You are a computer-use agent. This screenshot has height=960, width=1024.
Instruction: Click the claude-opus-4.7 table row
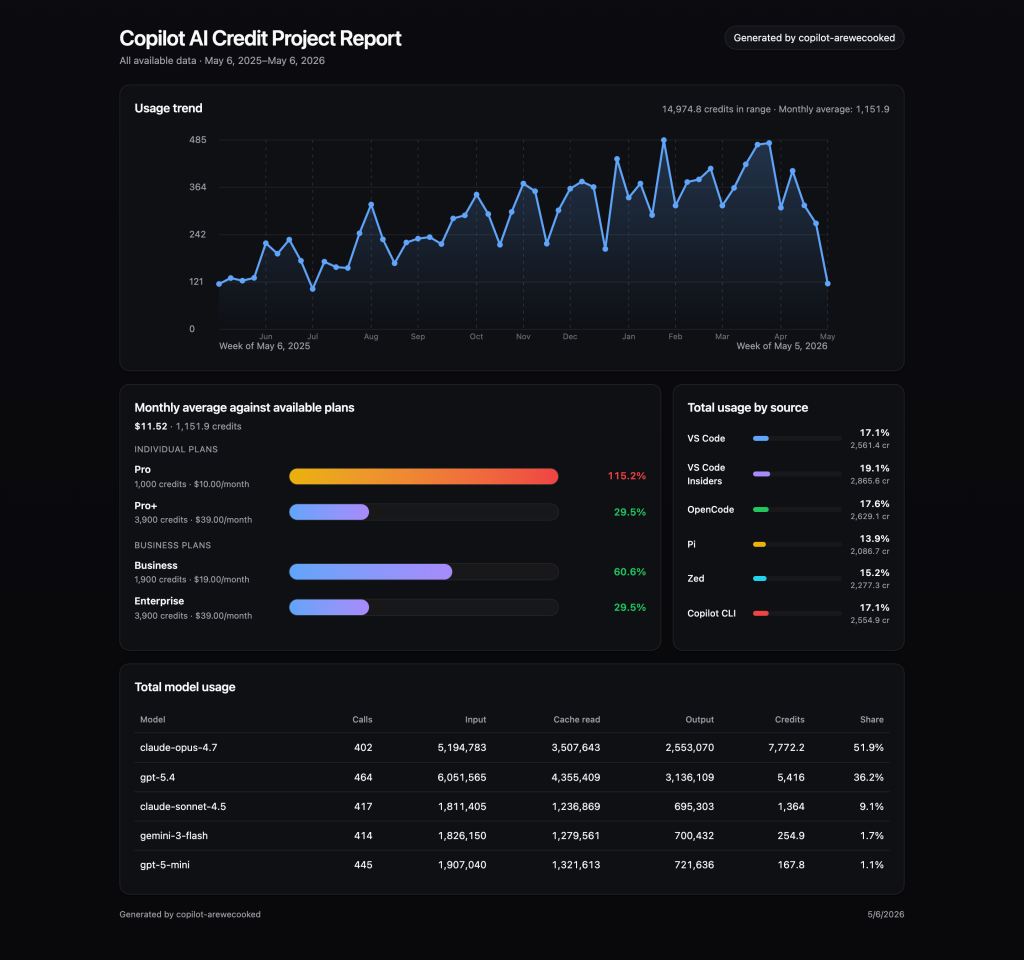point(511,748)
